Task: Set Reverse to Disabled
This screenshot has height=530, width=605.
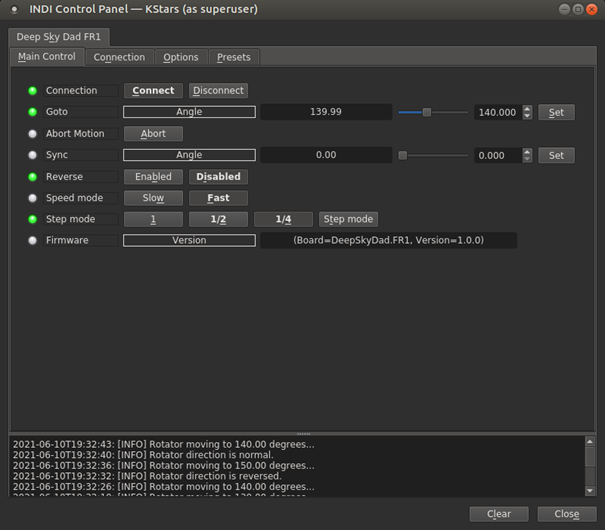Action: 218,177
